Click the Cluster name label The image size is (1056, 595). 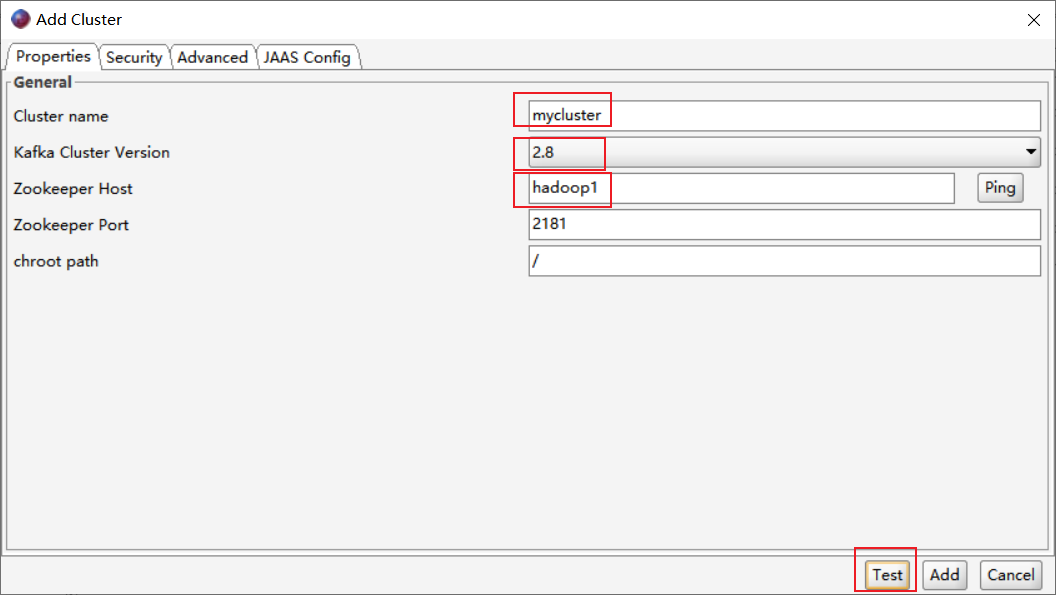(x=61, y=116)
